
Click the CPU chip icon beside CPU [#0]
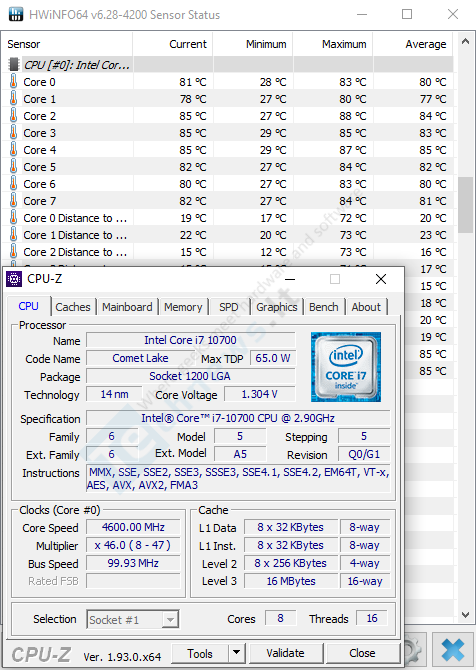tap(14, 65)
